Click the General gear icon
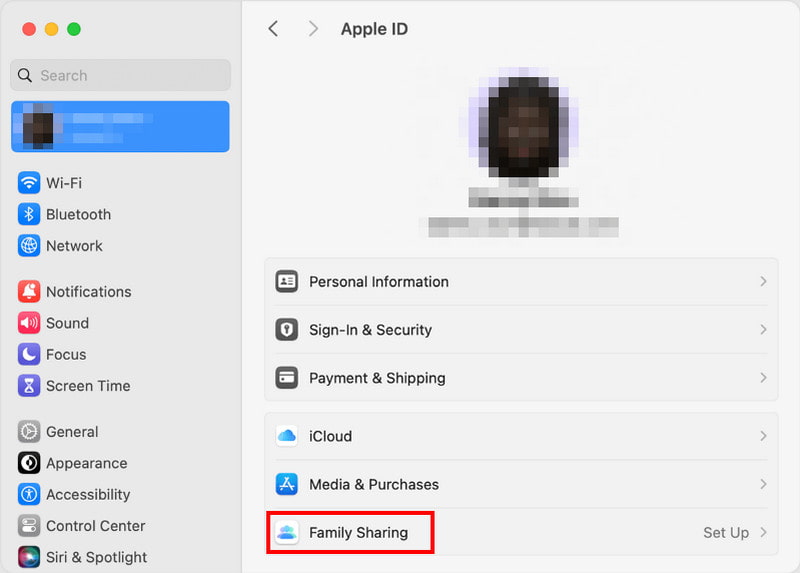 click(x=29, y=432)
